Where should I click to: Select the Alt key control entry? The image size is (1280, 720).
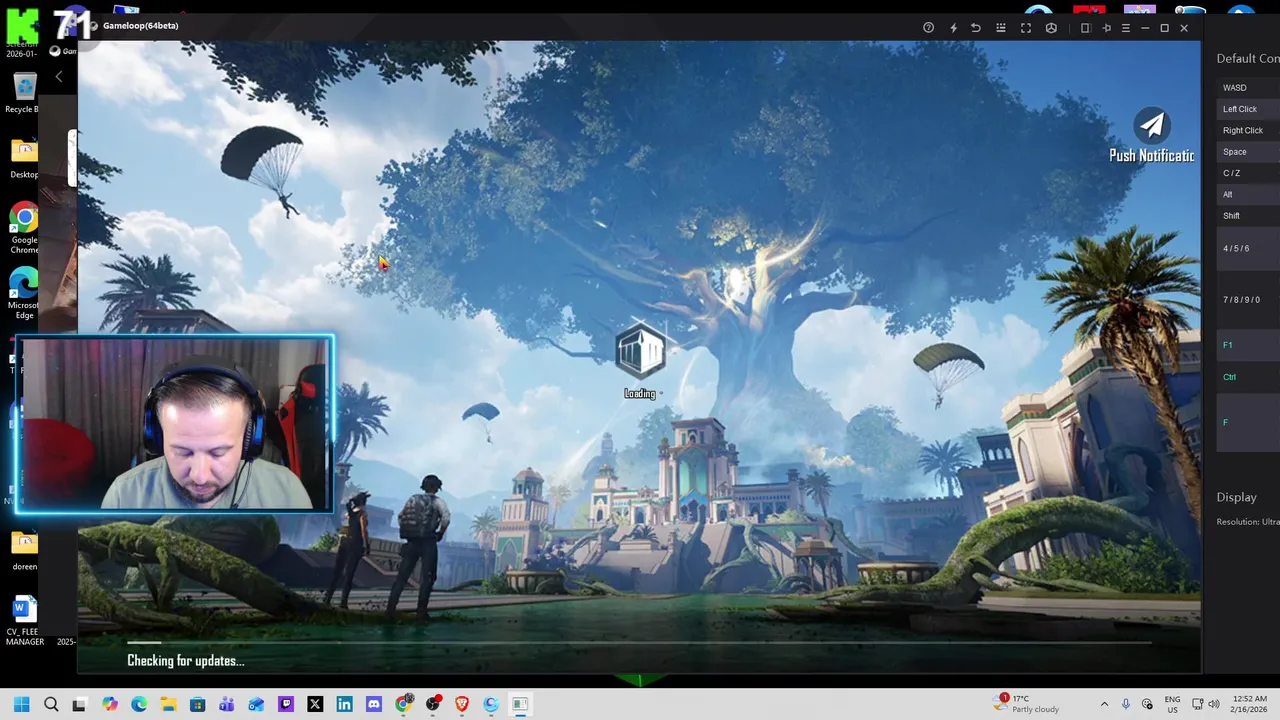pos(1248,194)
